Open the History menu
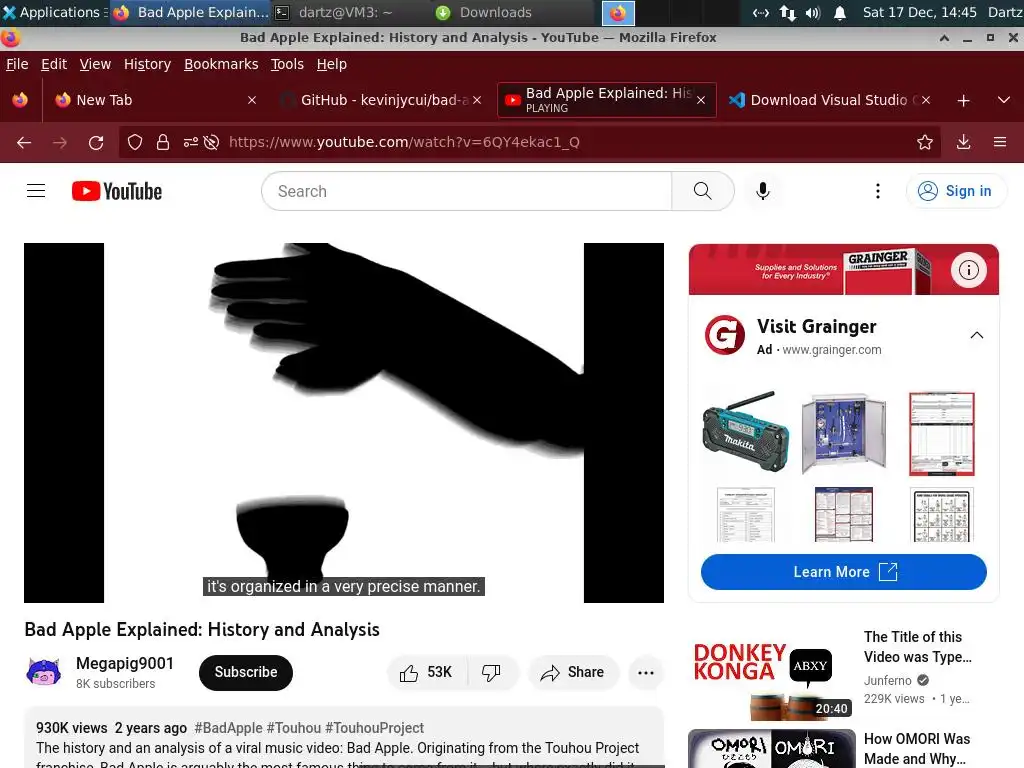This screenshot has height=768, width=1024. click(148, 64)
